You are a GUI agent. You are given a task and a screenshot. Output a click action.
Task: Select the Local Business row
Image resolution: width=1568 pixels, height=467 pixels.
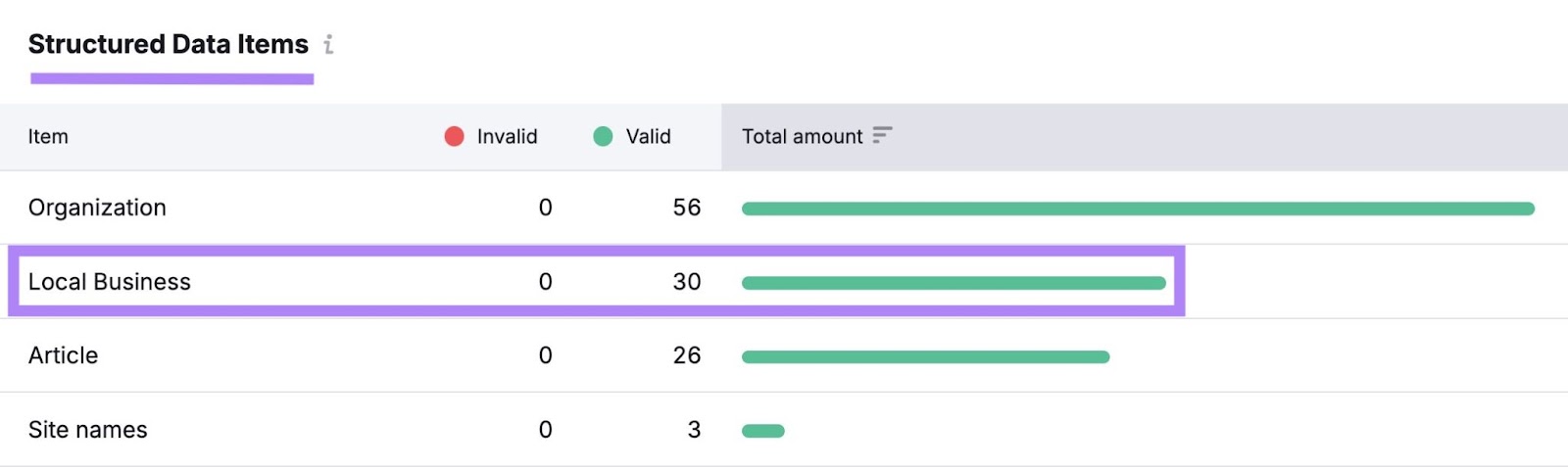click(x=109, y=282)
